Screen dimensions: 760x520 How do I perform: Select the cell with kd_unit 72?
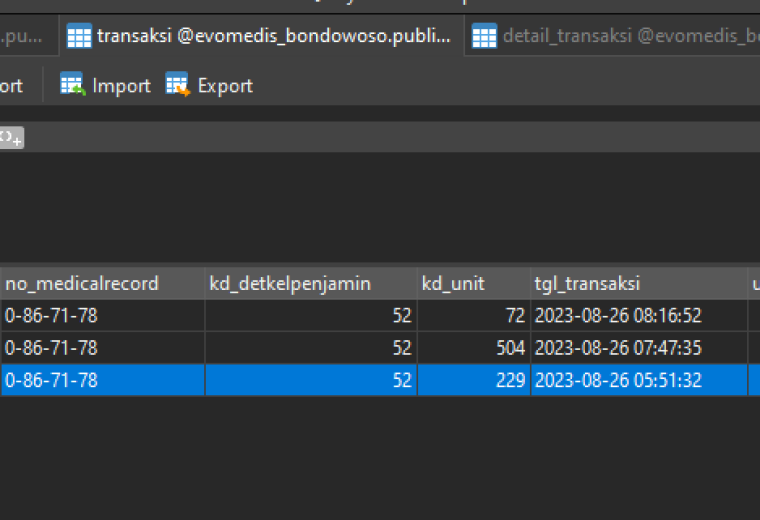[474, 316]
